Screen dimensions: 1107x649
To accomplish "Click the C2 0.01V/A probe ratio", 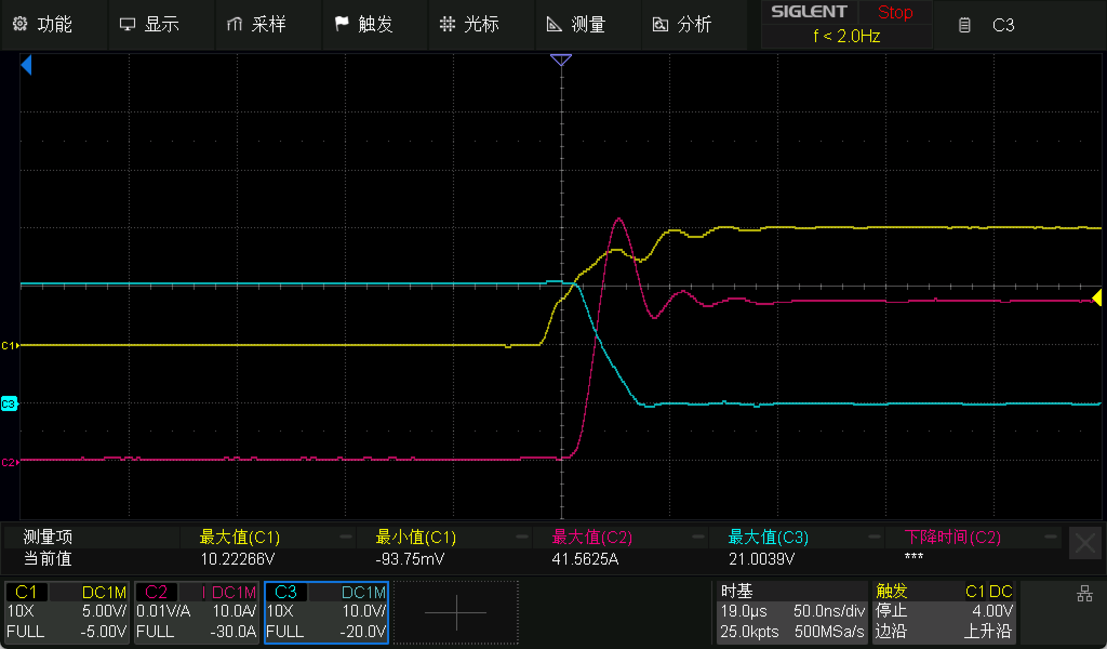I will click(x=163, y=612).
